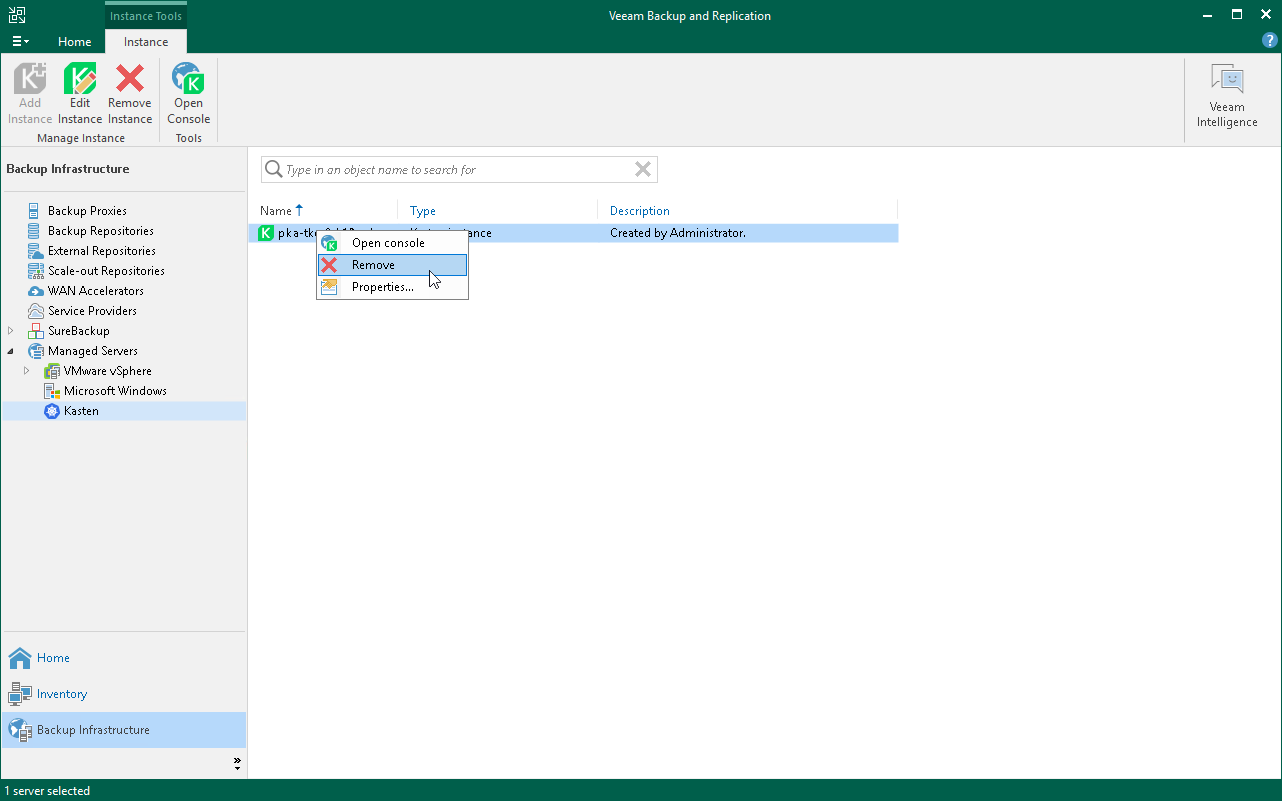Collapse the Managed Servers tree node
The width and height of the screenshot is (1282, 801).
pos(12,351)
